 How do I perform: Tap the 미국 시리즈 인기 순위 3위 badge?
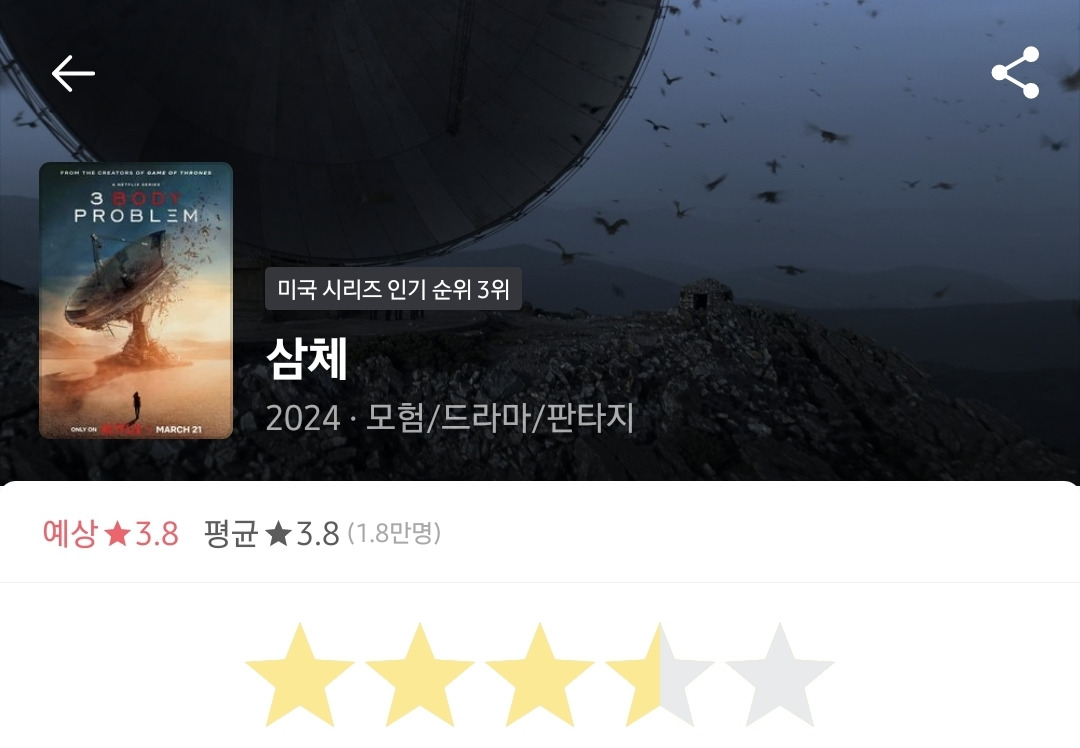point(393,289)
